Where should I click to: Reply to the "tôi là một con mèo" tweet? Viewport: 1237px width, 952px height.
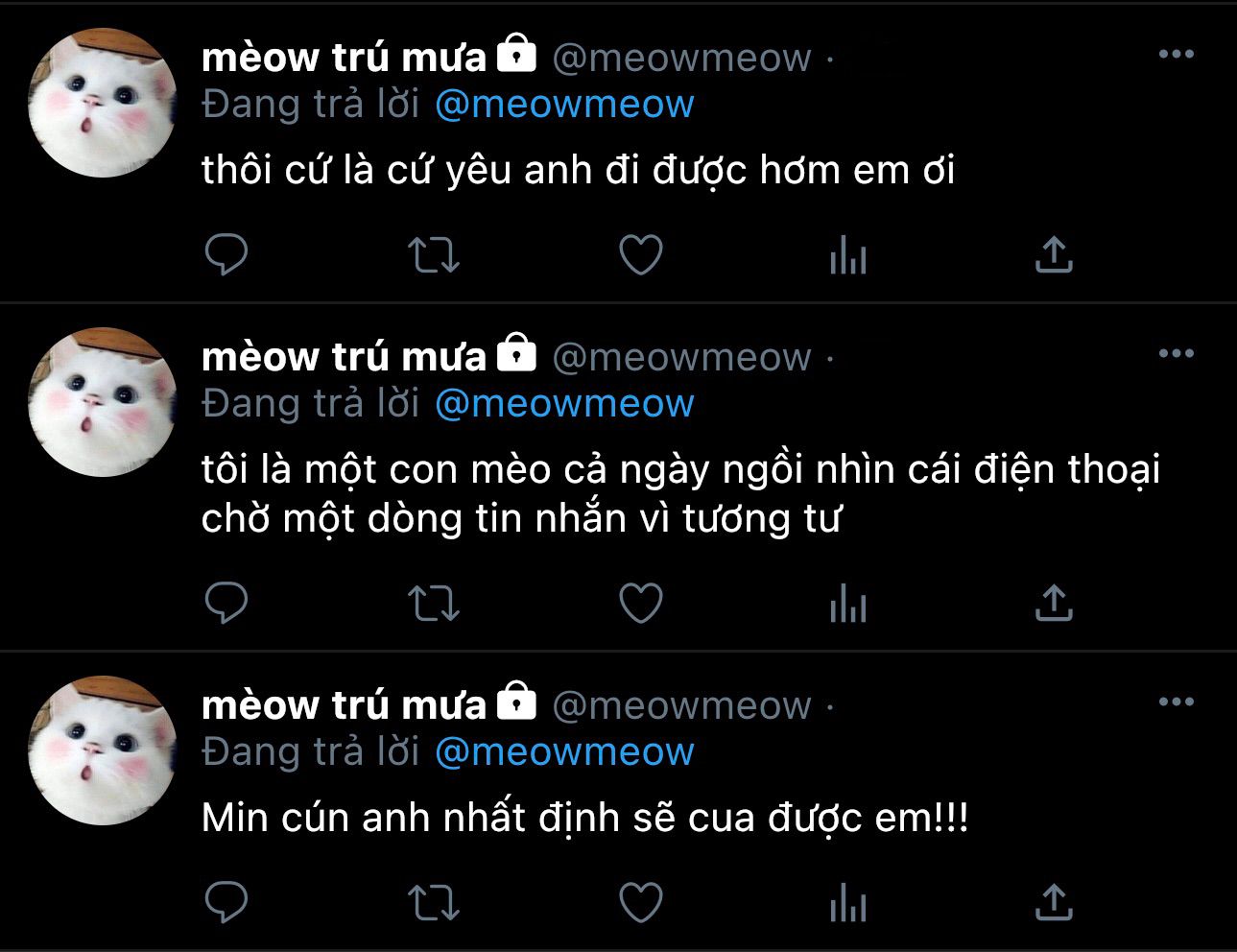coord(226,603)
